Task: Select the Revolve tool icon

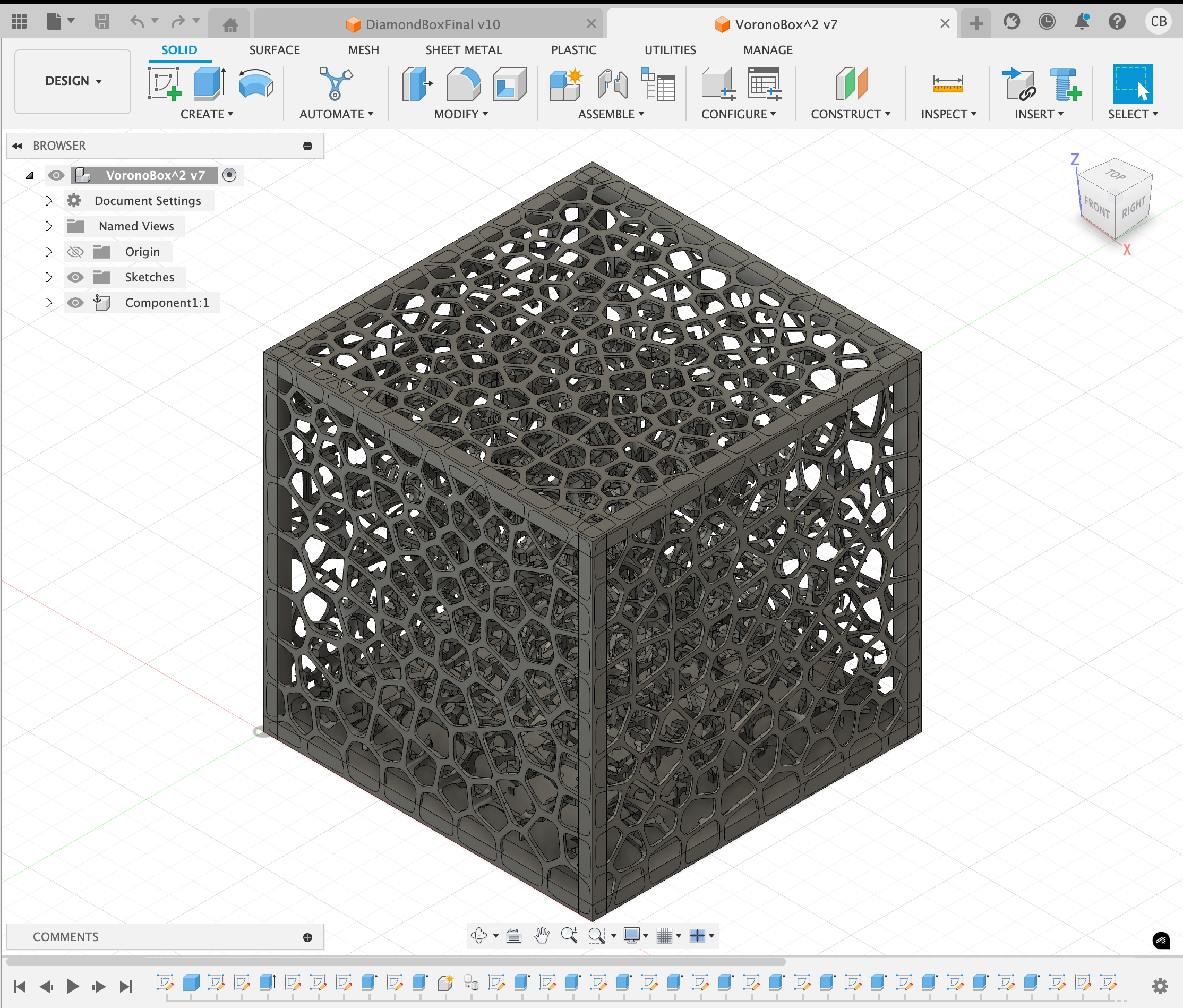Action: pos(255,83)
